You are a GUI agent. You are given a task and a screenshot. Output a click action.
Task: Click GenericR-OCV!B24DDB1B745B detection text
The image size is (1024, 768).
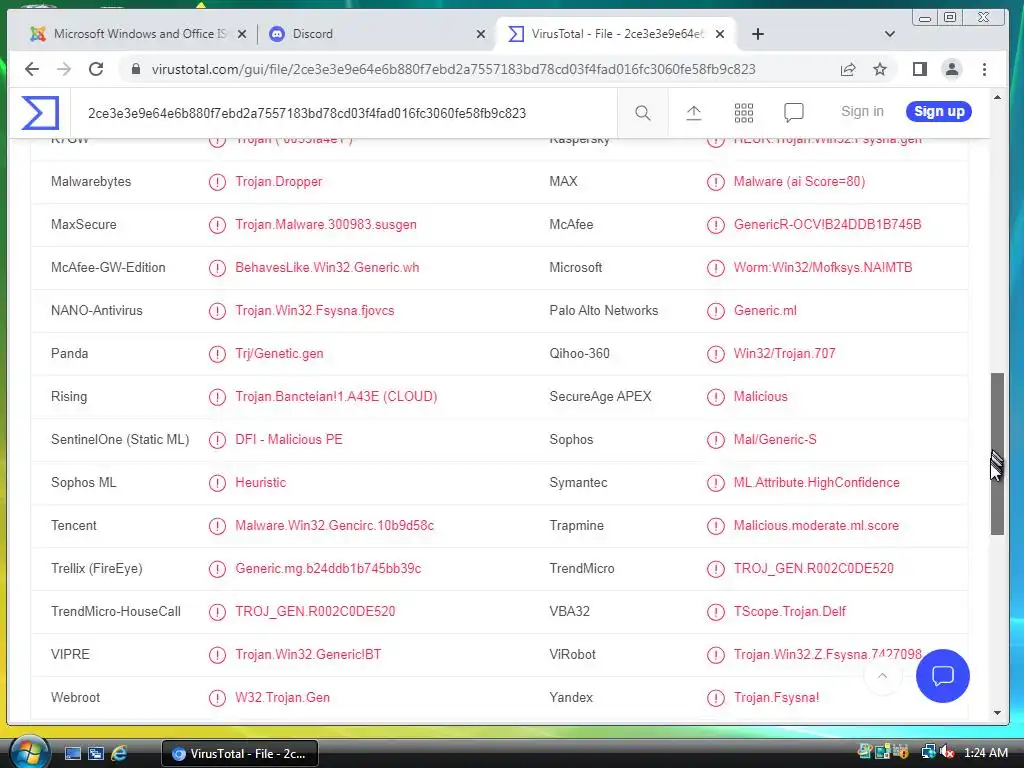[827, 225]
